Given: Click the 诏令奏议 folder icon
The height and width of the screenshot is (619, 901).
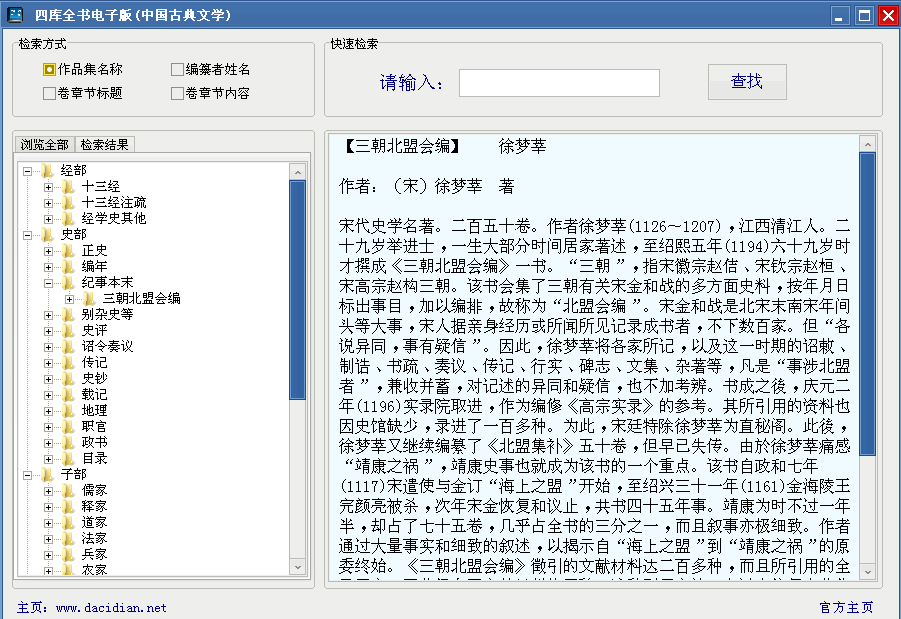Looking at the screenshot, I should [x=68, y=347].
